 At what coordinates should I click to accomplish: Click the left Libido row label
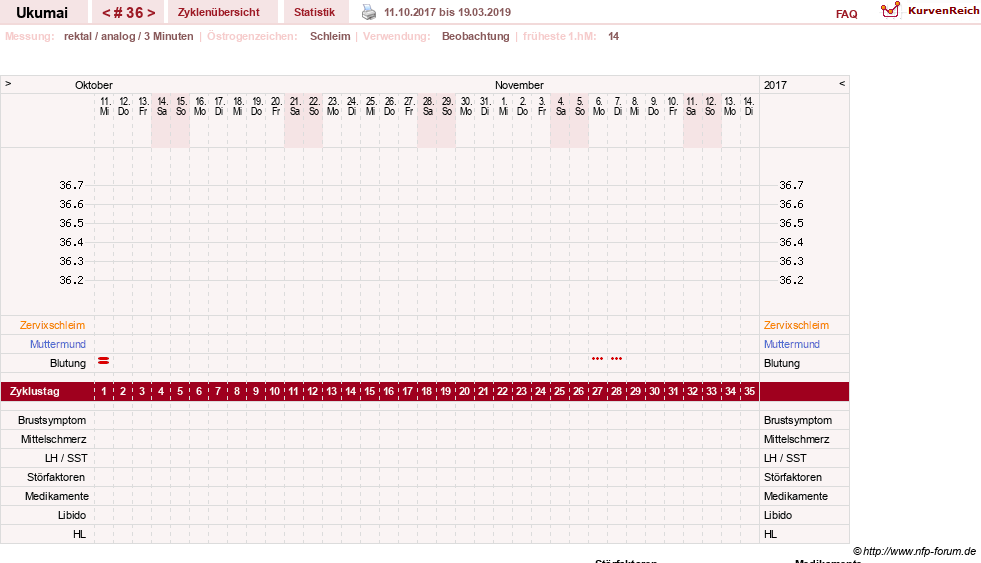(x=72, y=515)
